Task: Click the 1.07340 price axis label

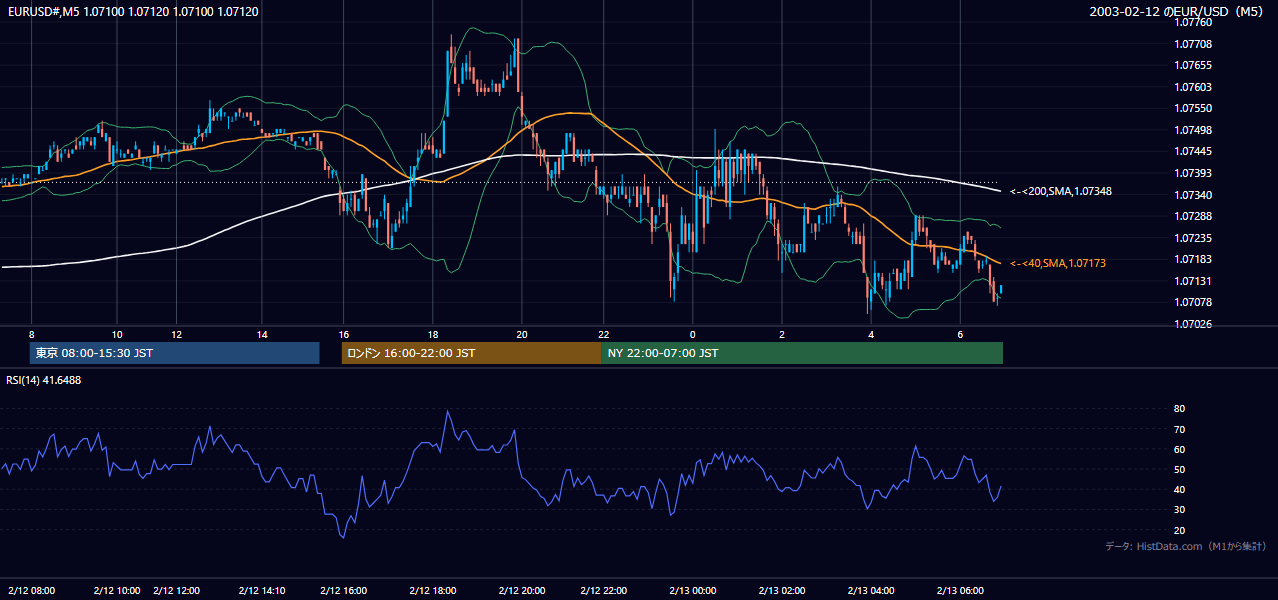Action: click(1193, 195)
